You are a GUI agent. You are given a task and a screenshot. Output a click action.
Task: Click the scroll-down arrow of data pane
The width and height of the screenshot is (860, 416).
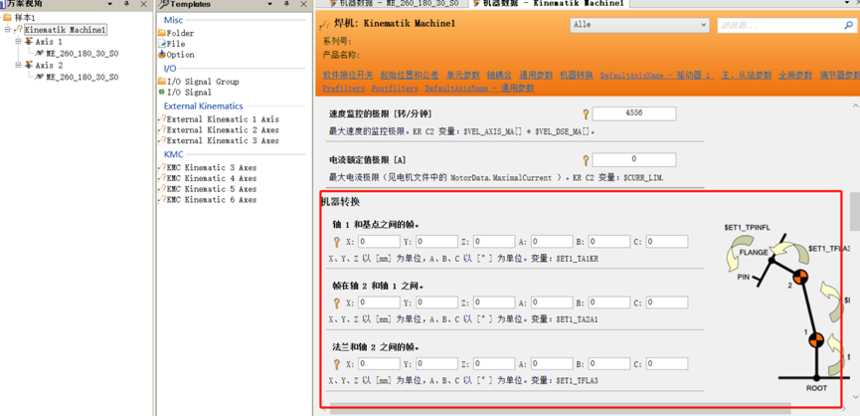point(855,397)
